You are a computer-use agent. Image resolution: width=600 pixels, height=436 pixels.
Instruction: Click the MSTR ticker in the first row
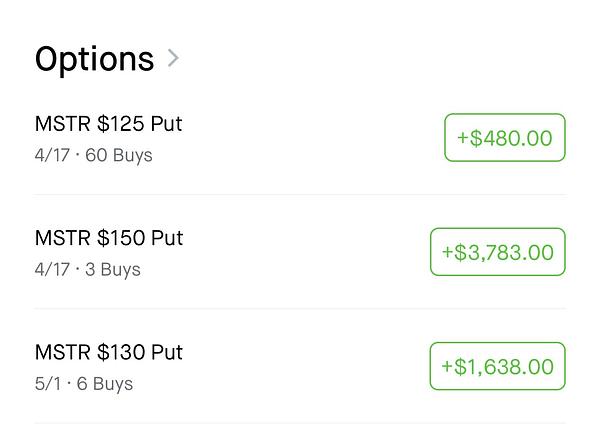coord(62,124)
